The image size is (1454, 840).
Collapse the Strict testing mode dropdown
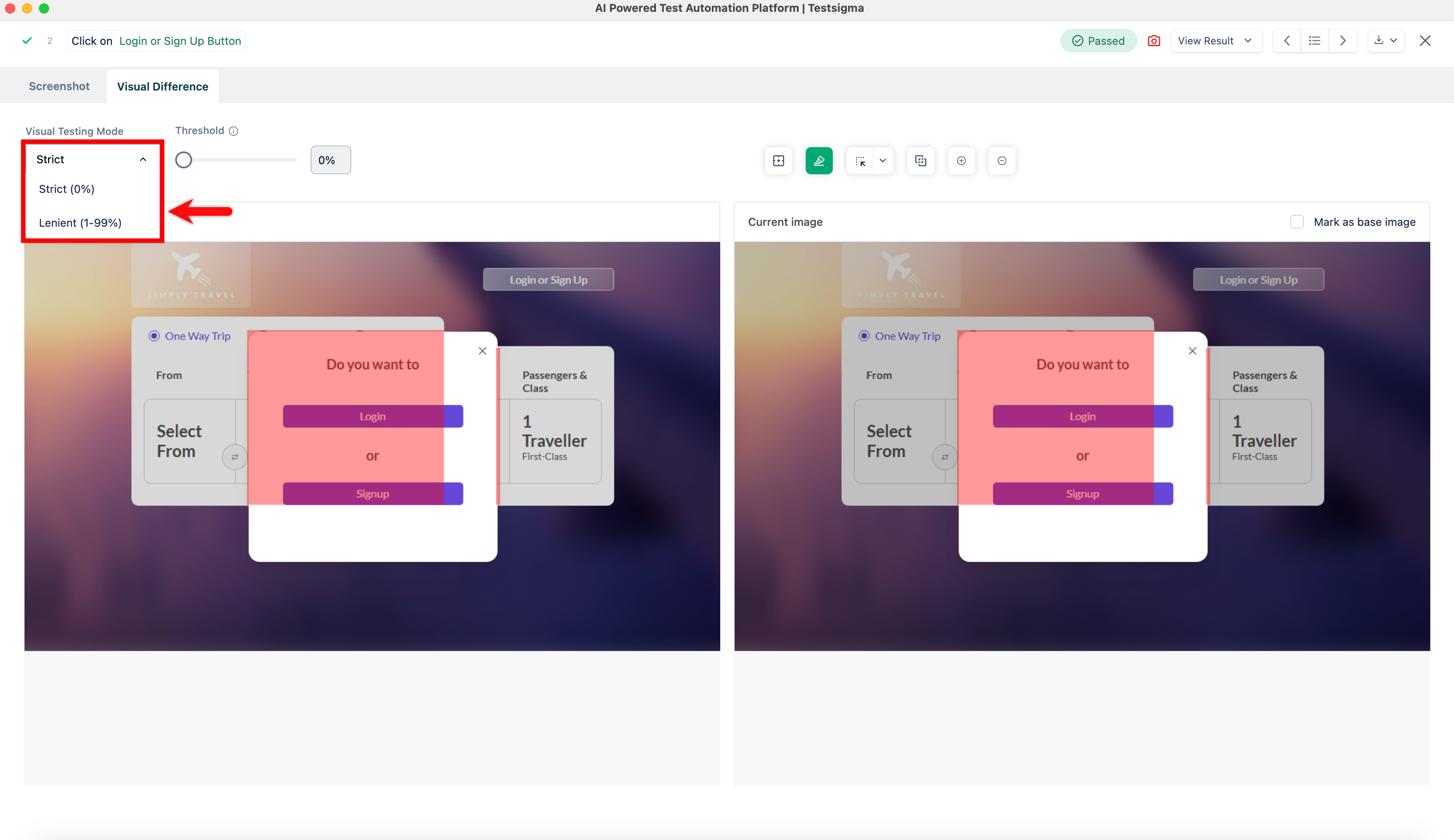143,159
